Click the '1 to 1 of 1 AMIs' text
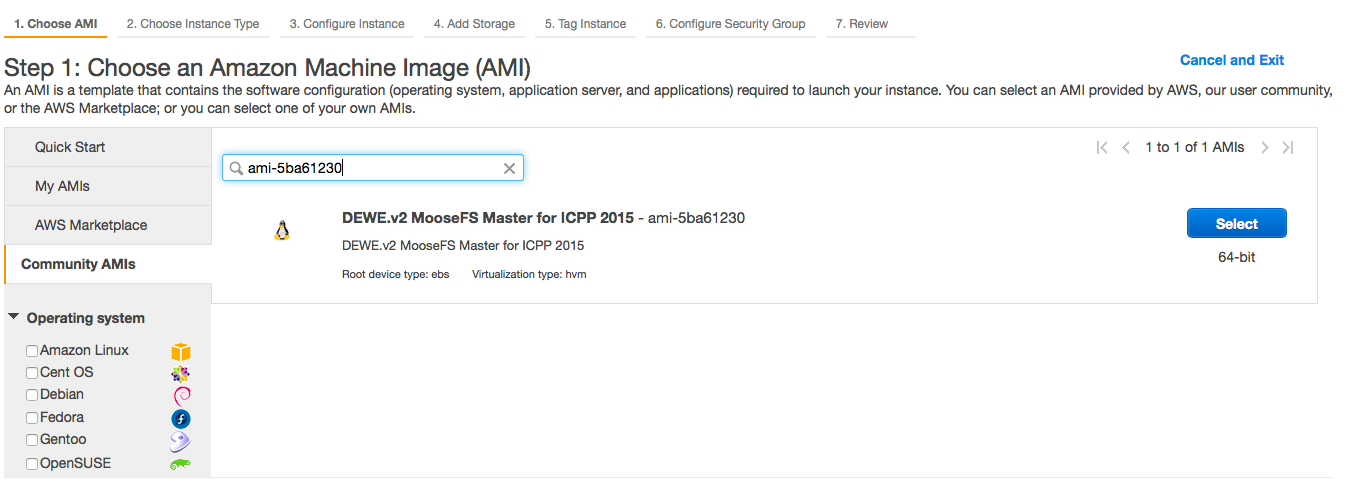The width and height of the screenshot is (1348, 487). point(1195,147)
